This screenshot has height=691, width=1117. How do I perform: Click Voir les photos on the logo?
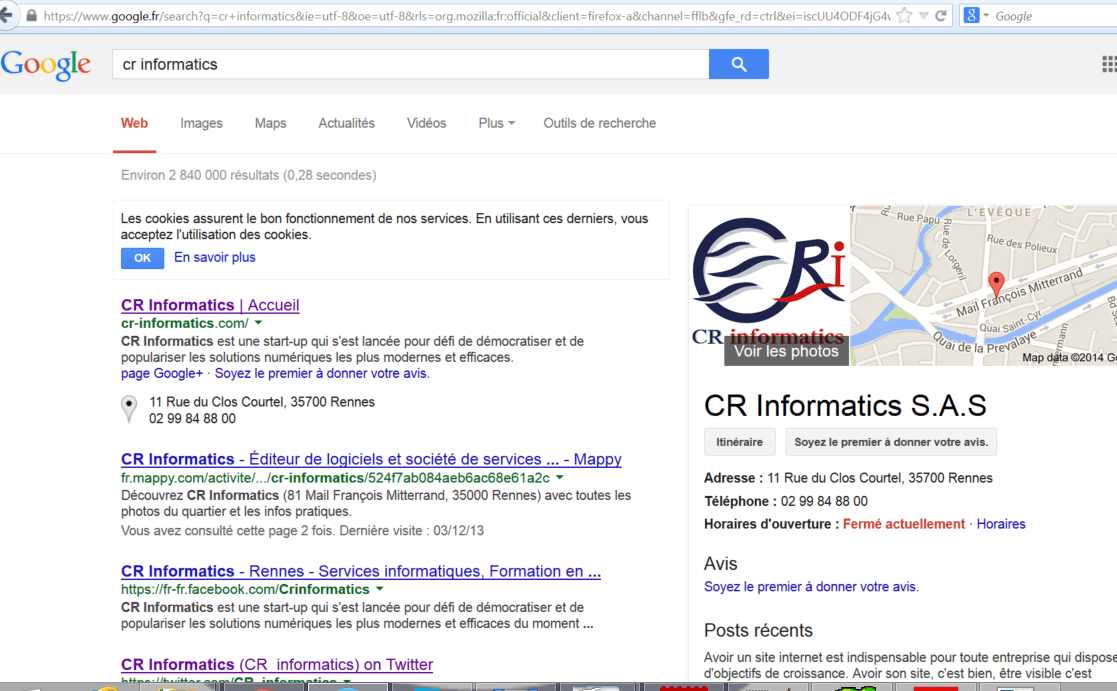pyautogui.click(x=786, y=351)
